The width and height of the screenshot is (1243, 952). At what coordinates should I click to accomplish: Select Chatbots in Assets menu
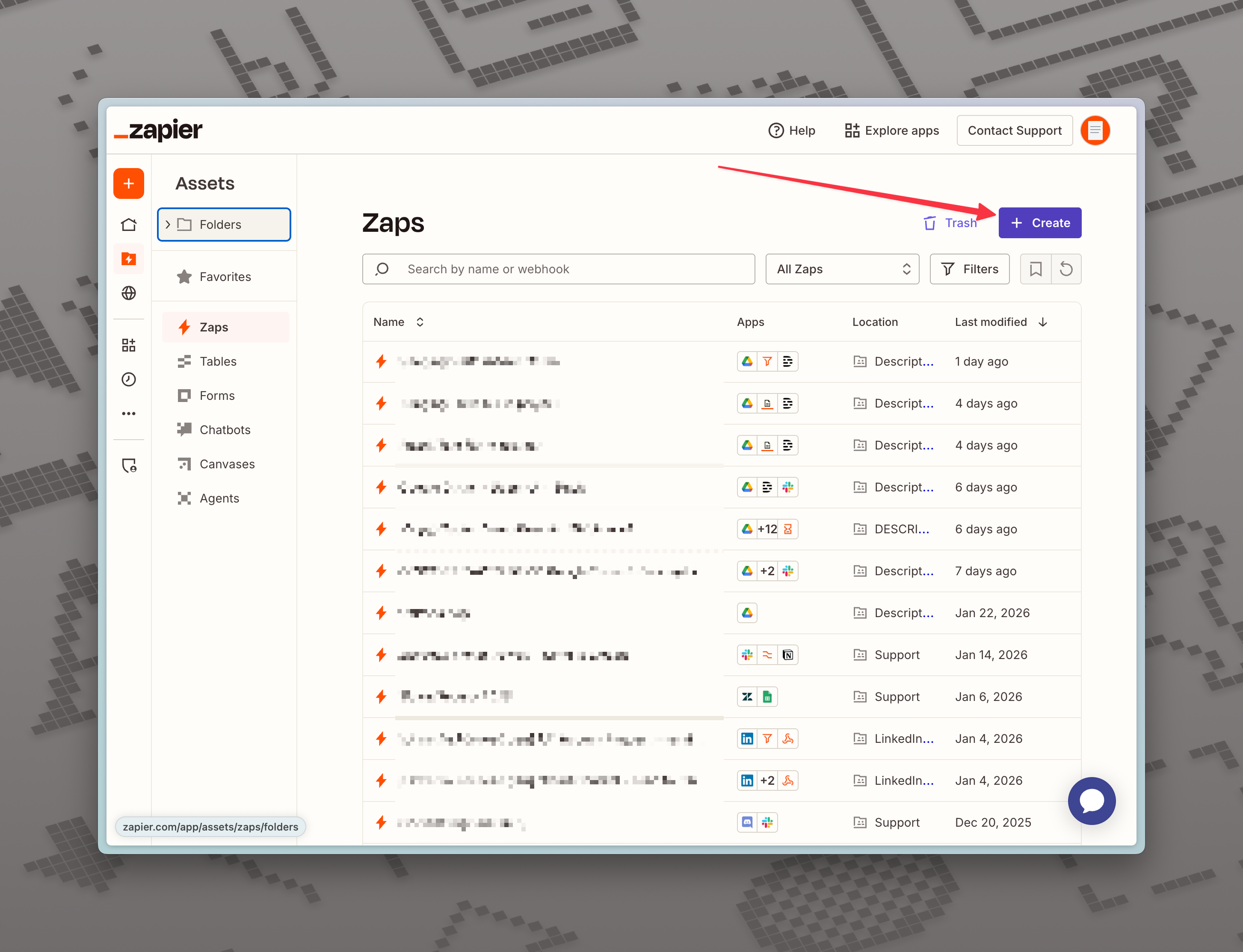225,429
